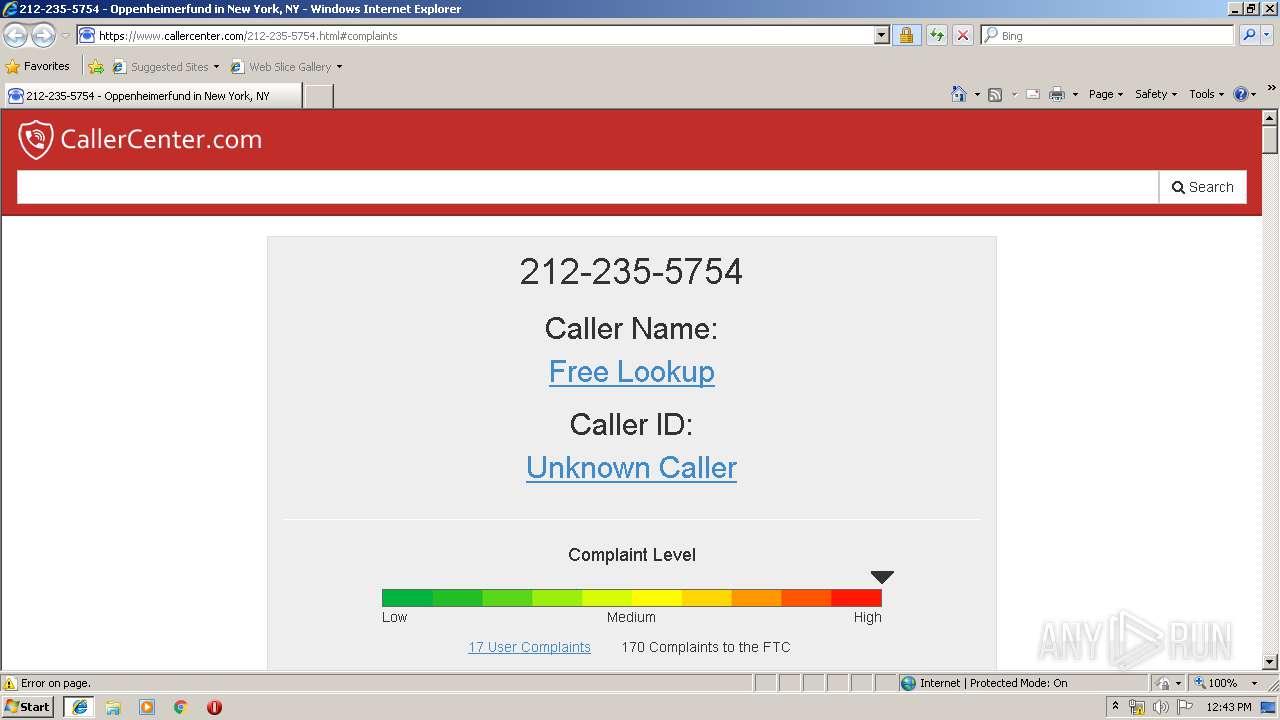Click the Read Mail envelope icon

pyautogui.click(x=1033, y=94)
